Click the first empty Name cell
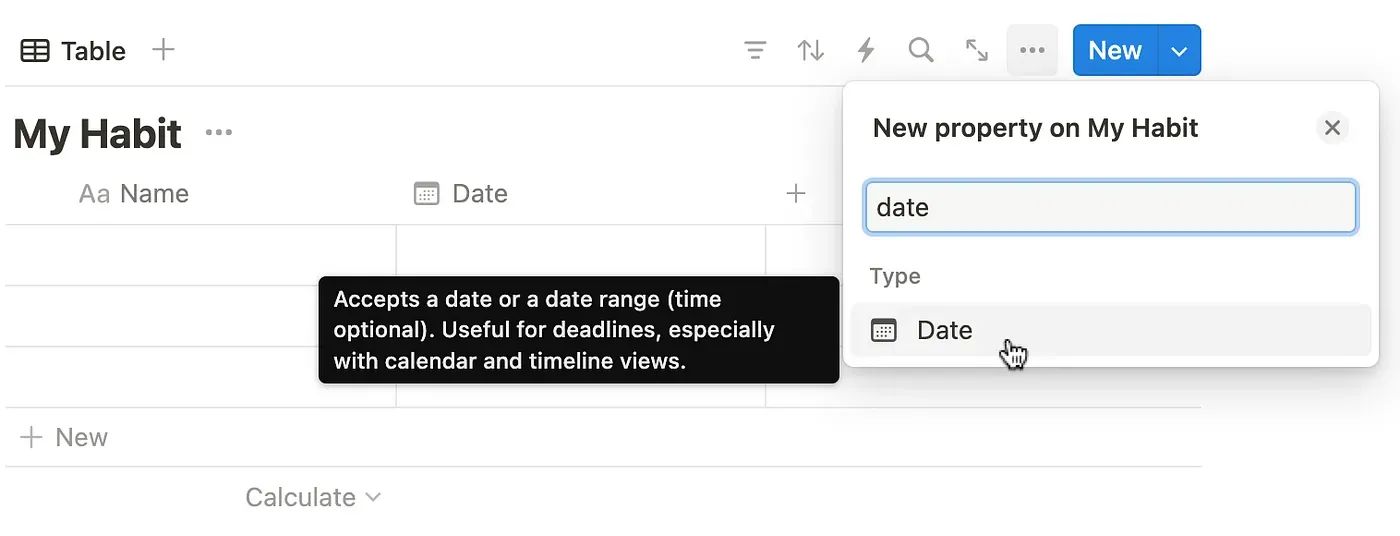This screenshot has width=1400, height=536. pos(200,255)
